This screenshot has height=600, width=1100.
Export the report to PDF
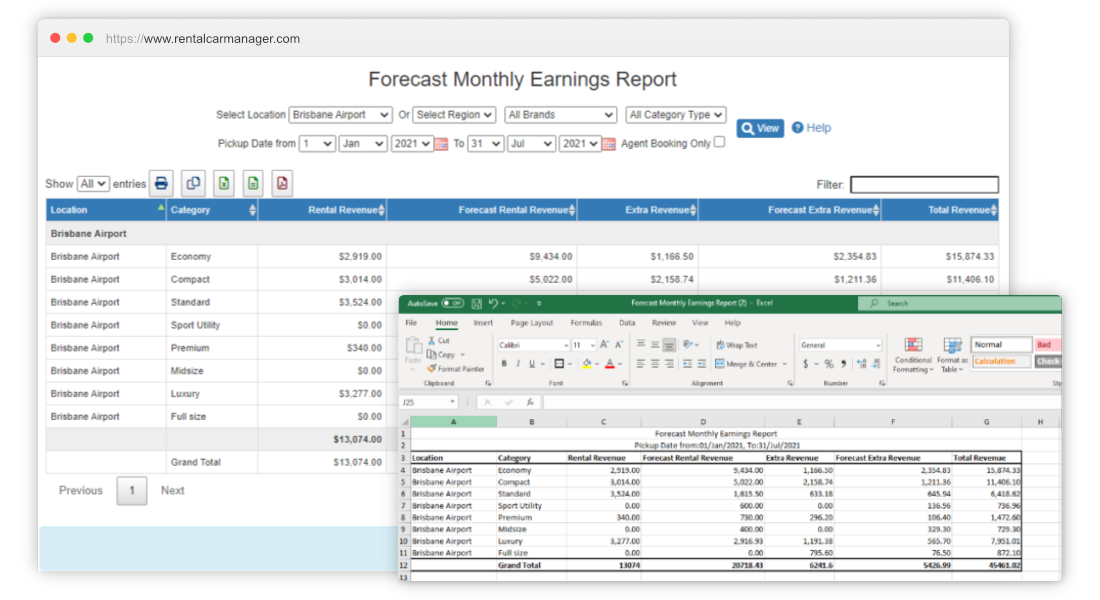(x=281, y=183)
